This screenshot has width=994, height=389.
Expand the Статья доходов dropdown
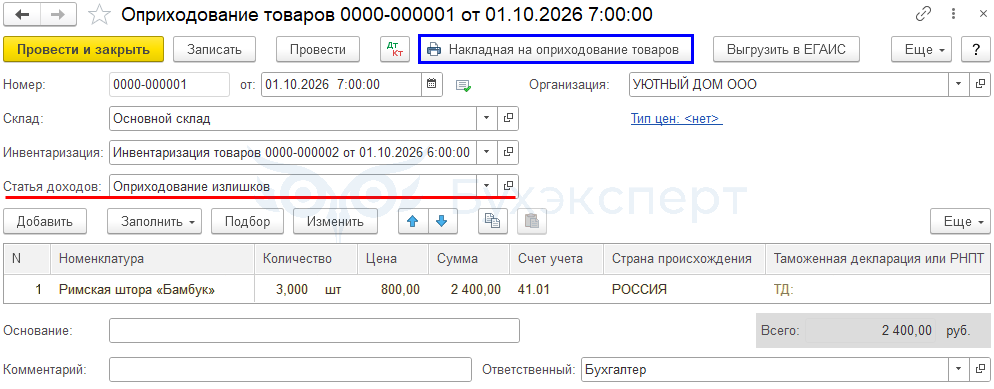(x=486, y=186)
